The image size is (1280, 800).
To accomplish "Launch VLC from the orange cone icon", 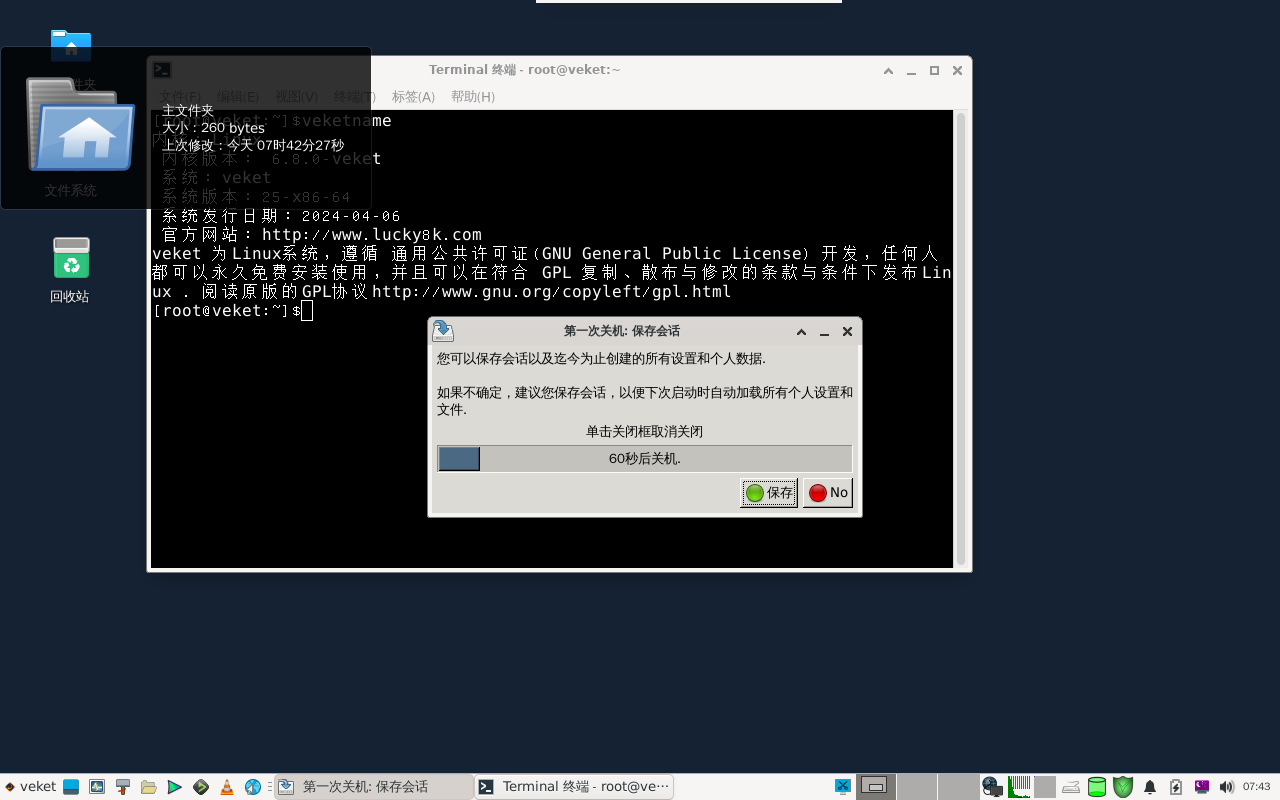I will tap(227, 787).
